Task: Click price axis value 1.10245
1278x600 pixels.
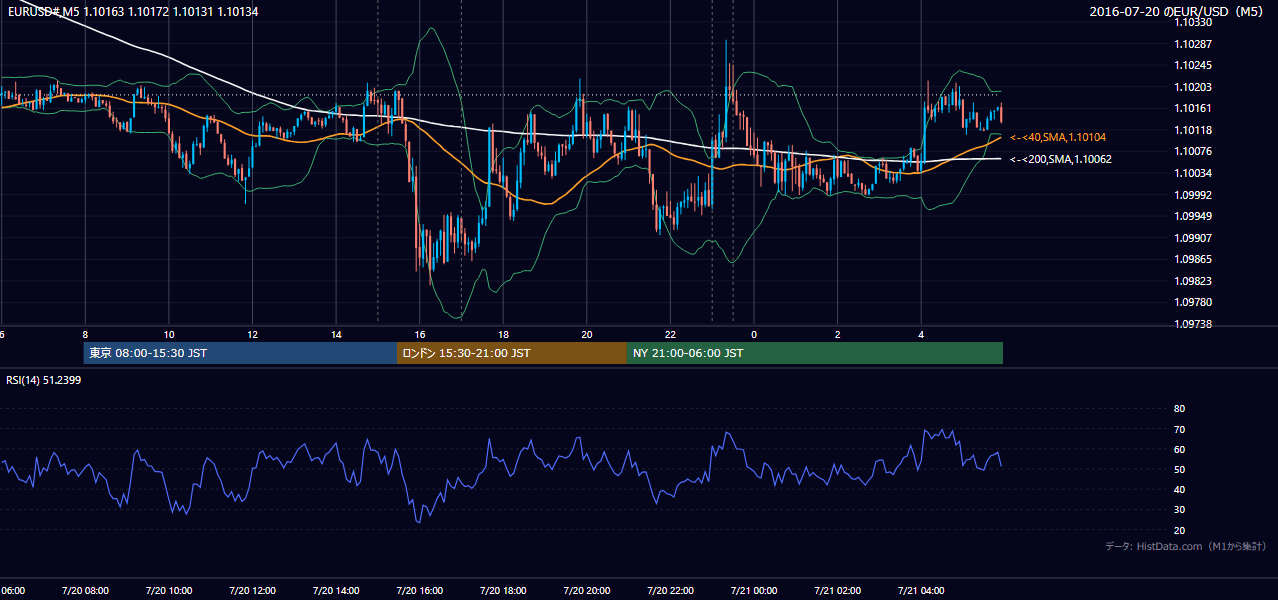Action: [1194, 65]
